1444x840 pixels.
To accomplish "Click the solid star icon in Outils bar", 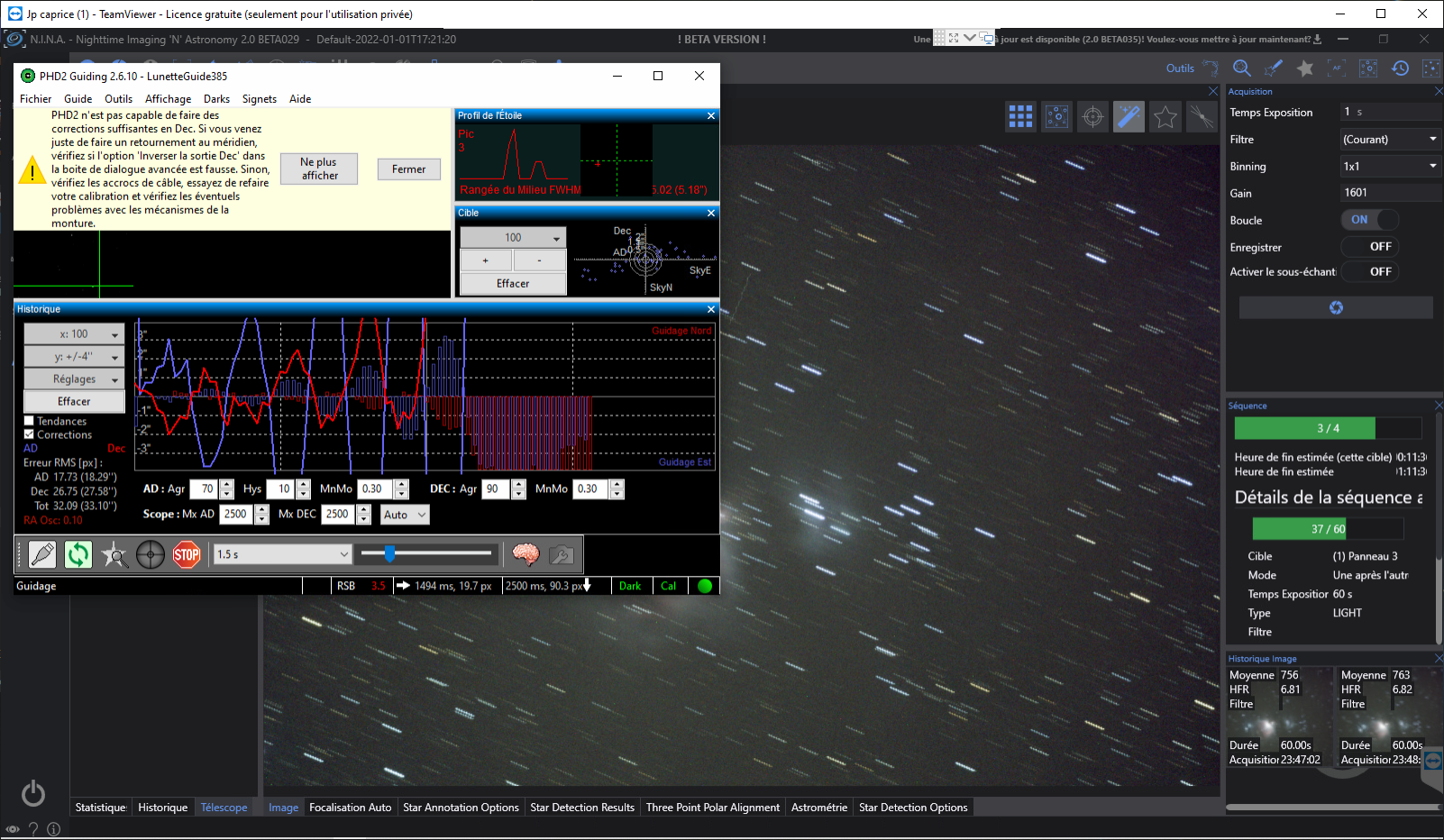I will point(1305,68).
